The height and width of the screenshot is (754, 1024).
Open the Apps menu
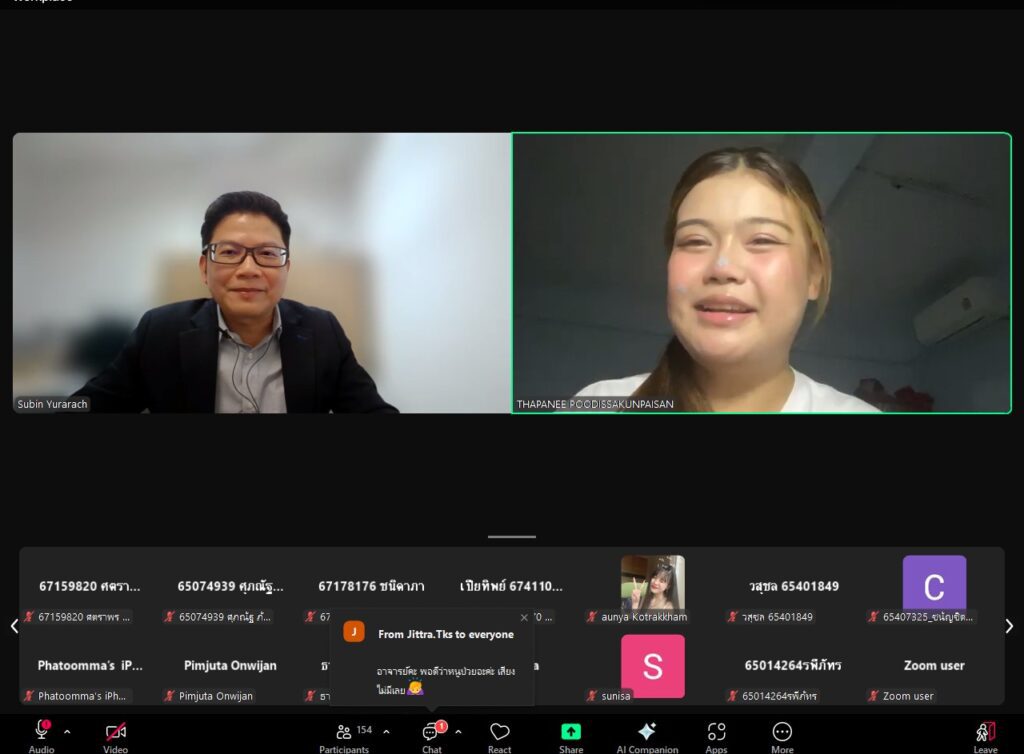[716, 737]
